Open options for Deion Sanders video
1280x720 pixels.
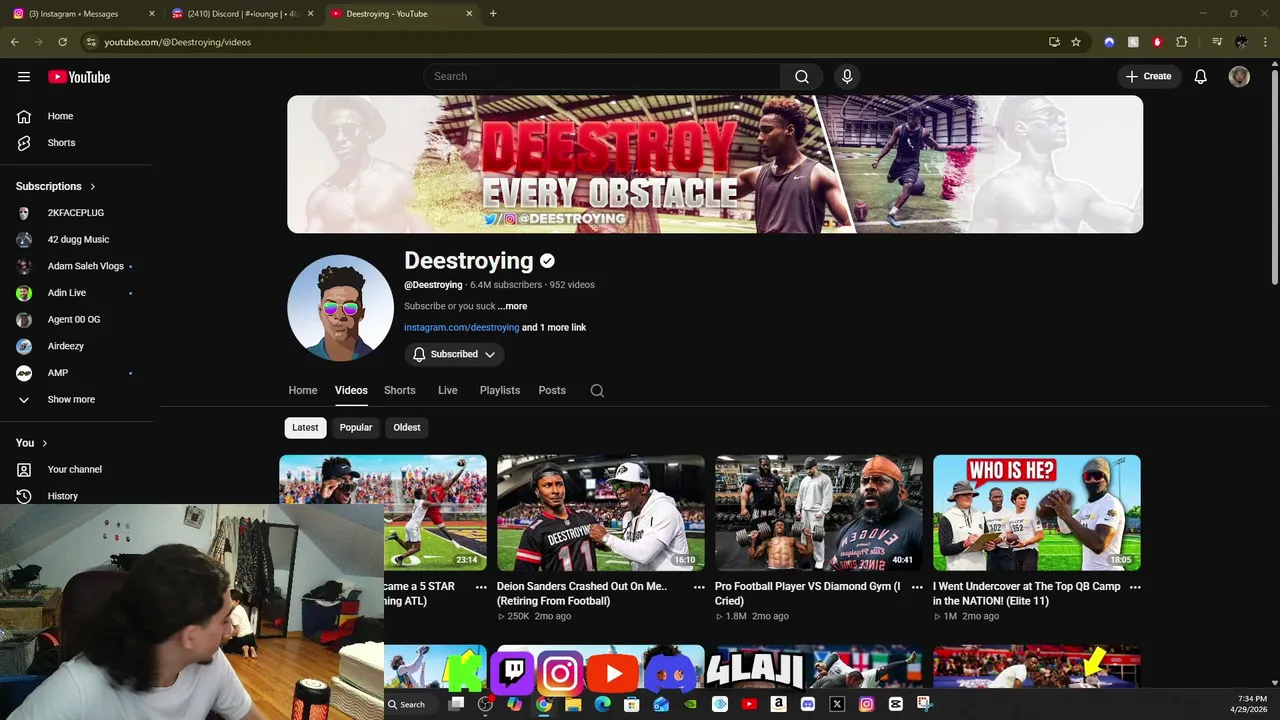tap(699, 587)
